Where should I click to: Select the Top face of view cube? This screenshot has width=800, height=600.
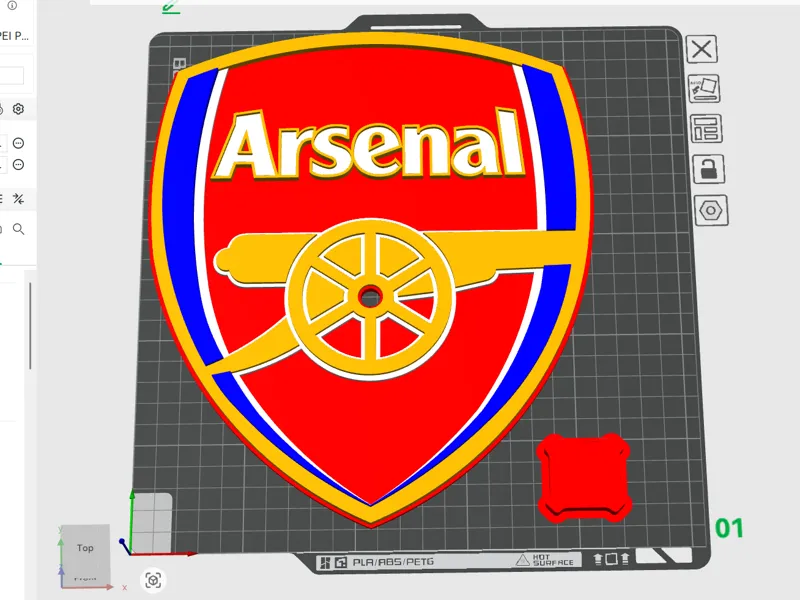(85, 548)
